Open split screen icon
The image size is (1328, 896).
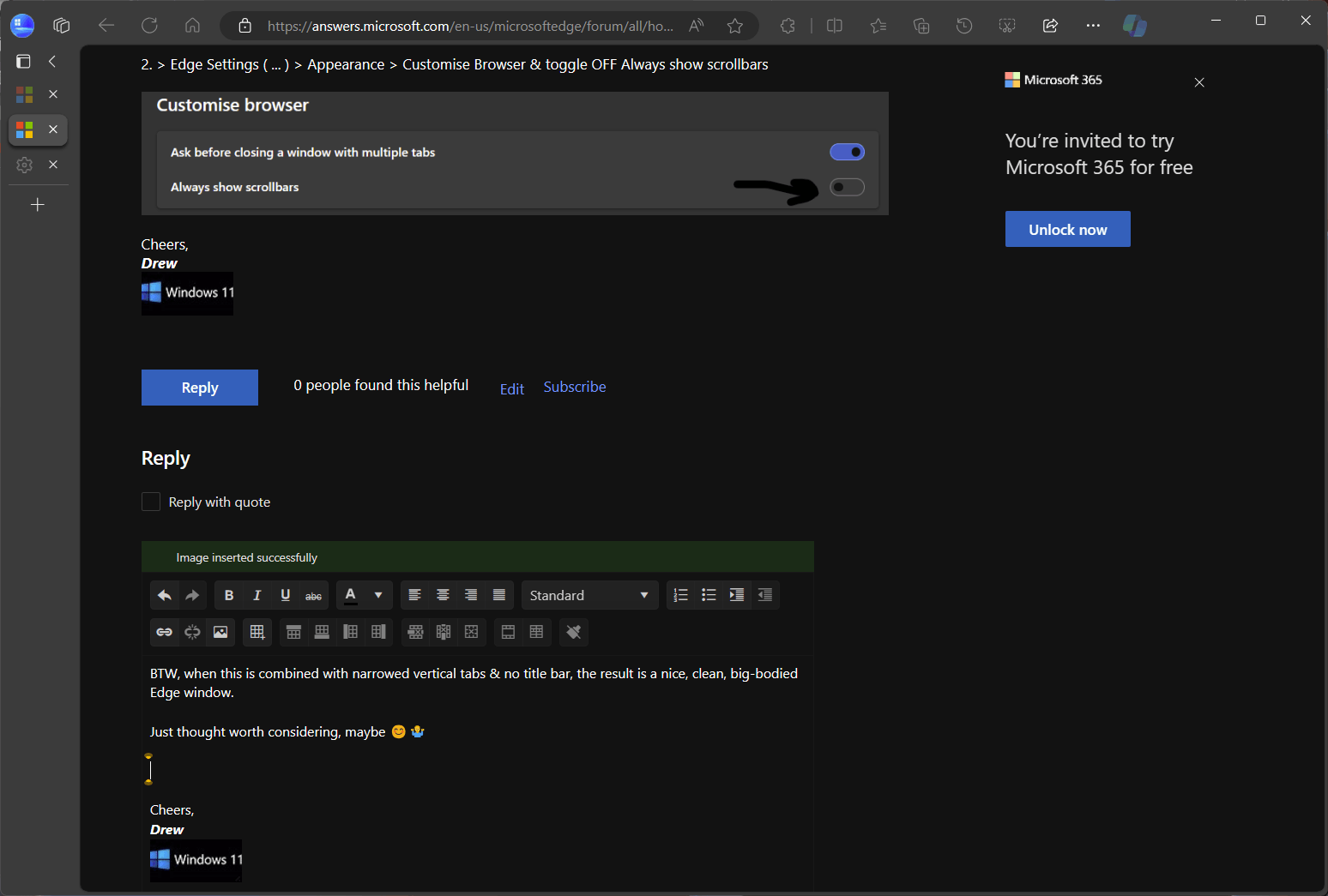[x=835, y=26]
